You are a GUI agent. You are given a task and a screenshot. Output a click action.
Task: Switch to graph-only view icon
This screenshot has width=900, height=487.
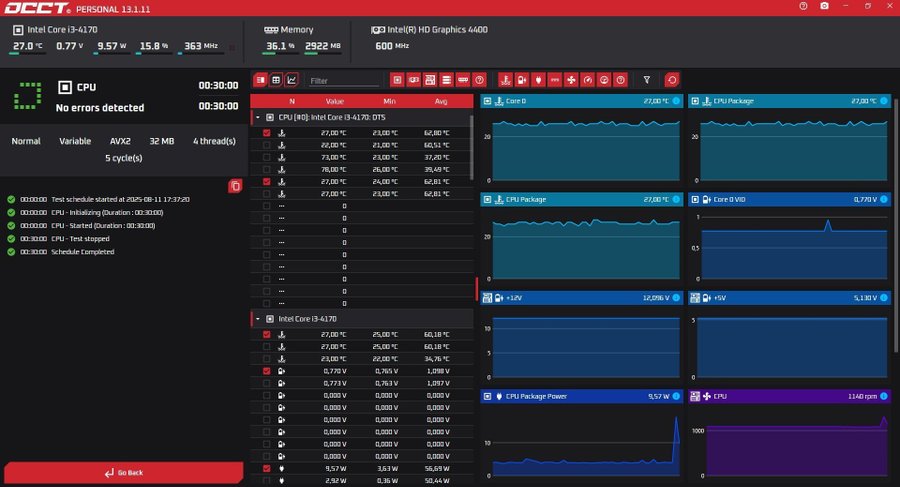click(292, 80)
